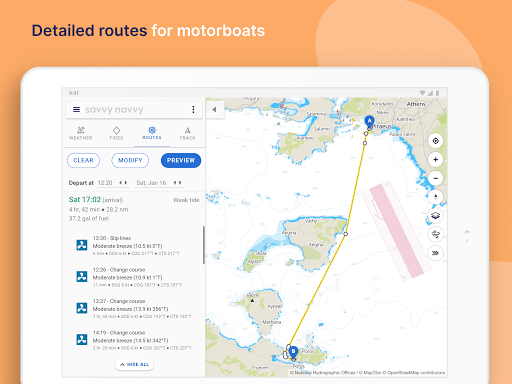Zoom in with the plus button
Viewport: 512px width, 384px height.
pos(435,160)
